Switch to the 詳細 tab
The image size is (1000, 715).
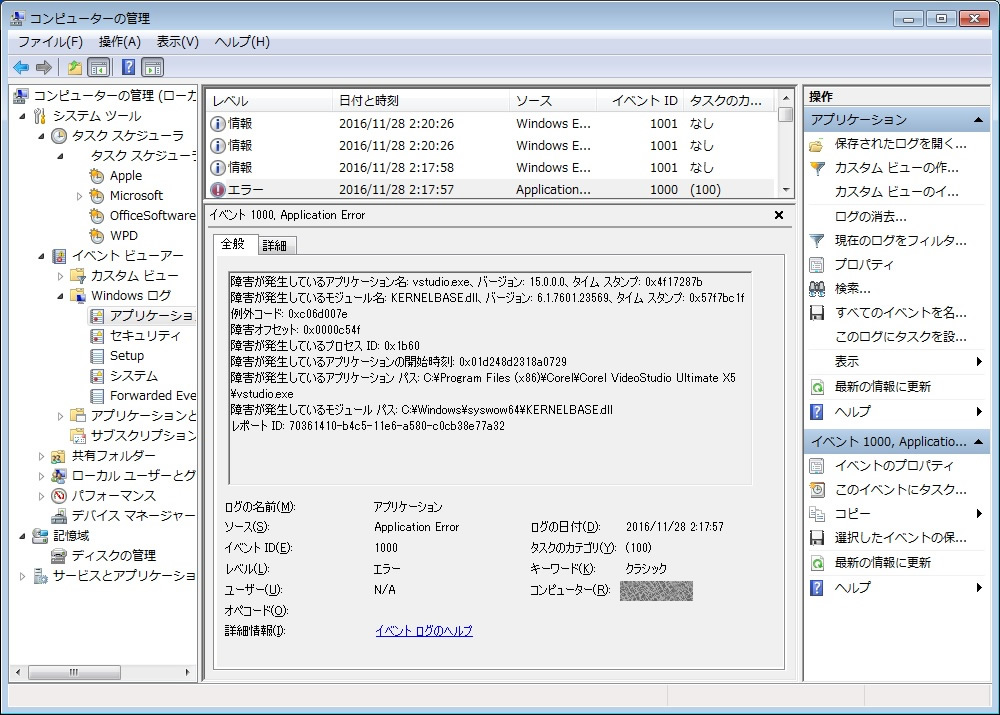[275, 246]
